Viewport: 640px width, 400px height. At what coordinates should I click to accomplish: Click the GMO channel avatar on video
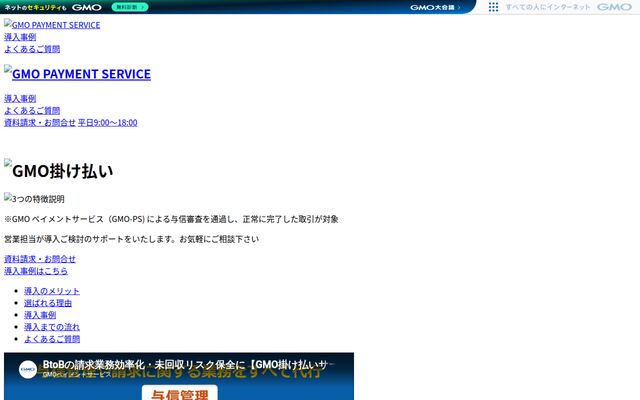point(28,369)
